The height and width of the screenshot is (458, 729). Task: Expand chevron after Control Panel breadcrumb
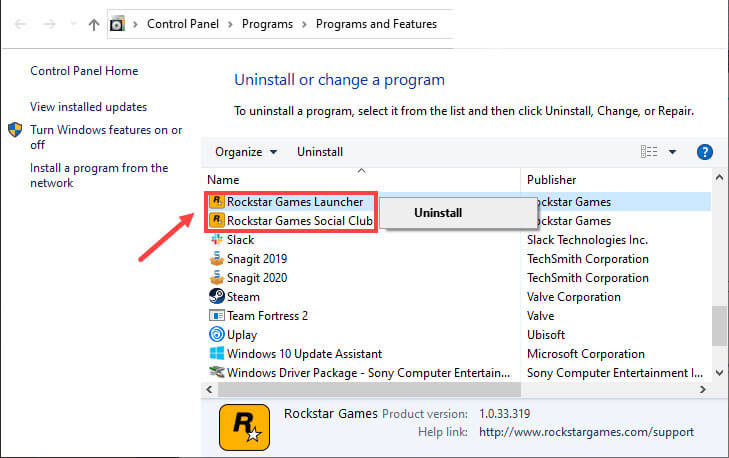[230, 24]
